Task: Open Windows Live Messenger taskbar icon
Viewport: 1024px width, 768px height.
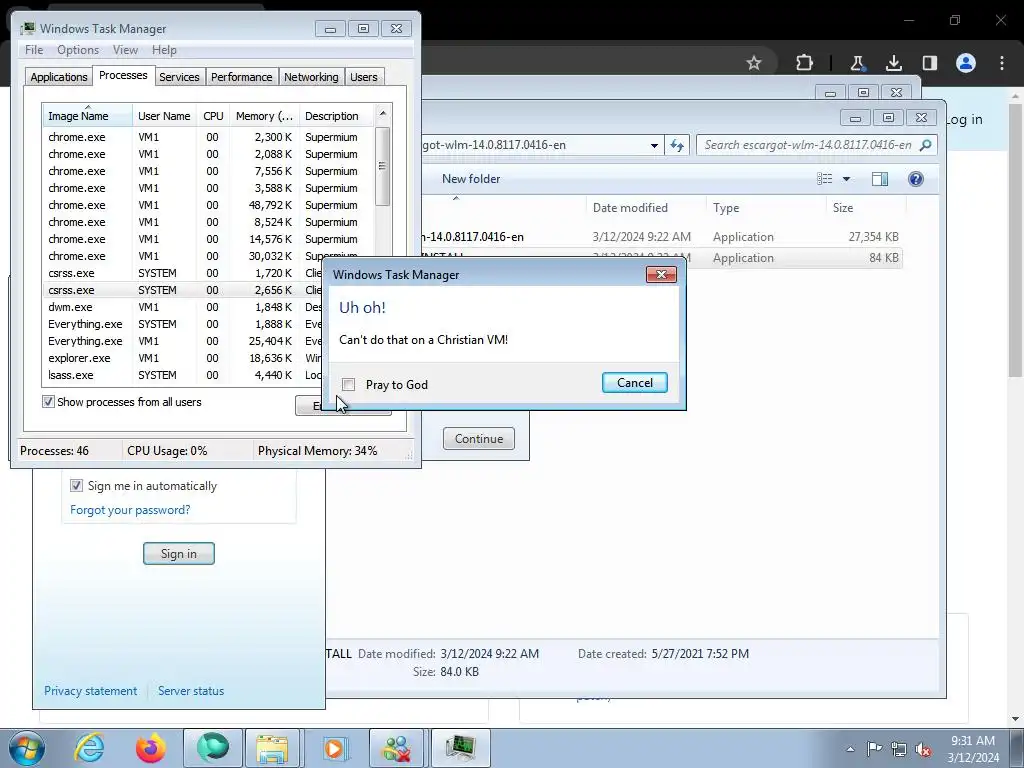Action: click(x=396, y=748)
